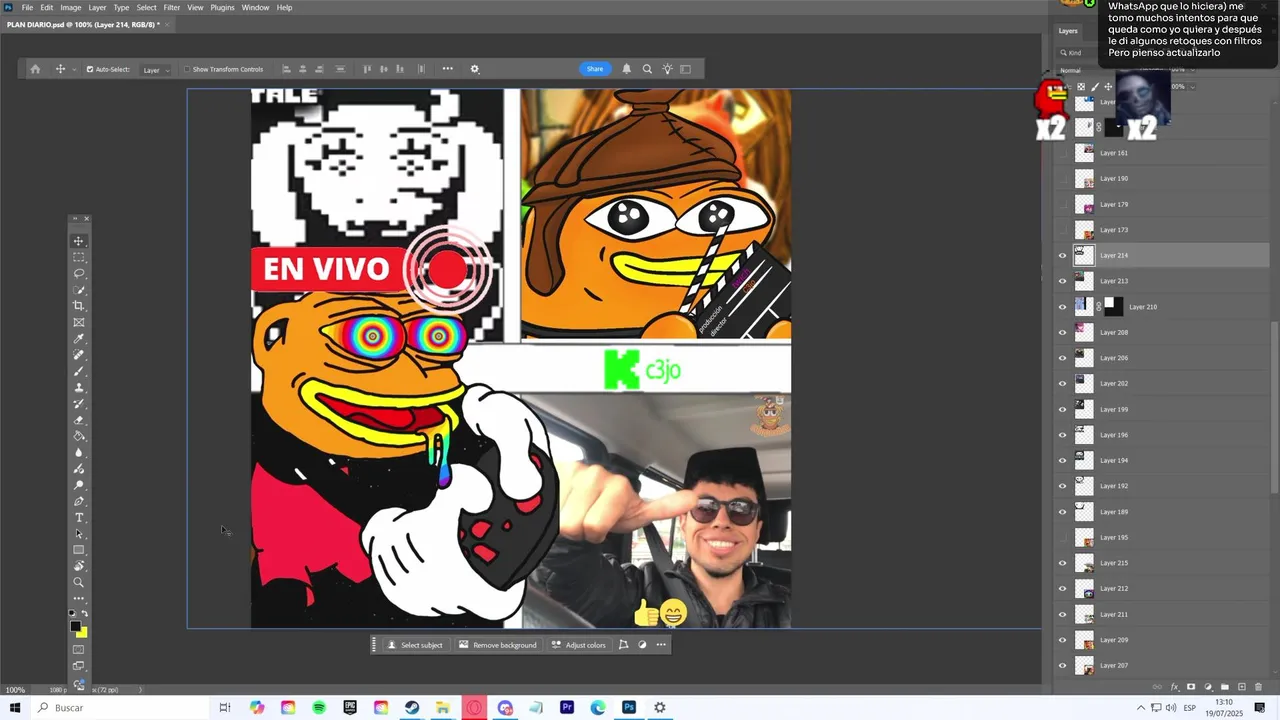Select the Crop tool
The height and width of the screenshot is (720, 1280).
78,306
